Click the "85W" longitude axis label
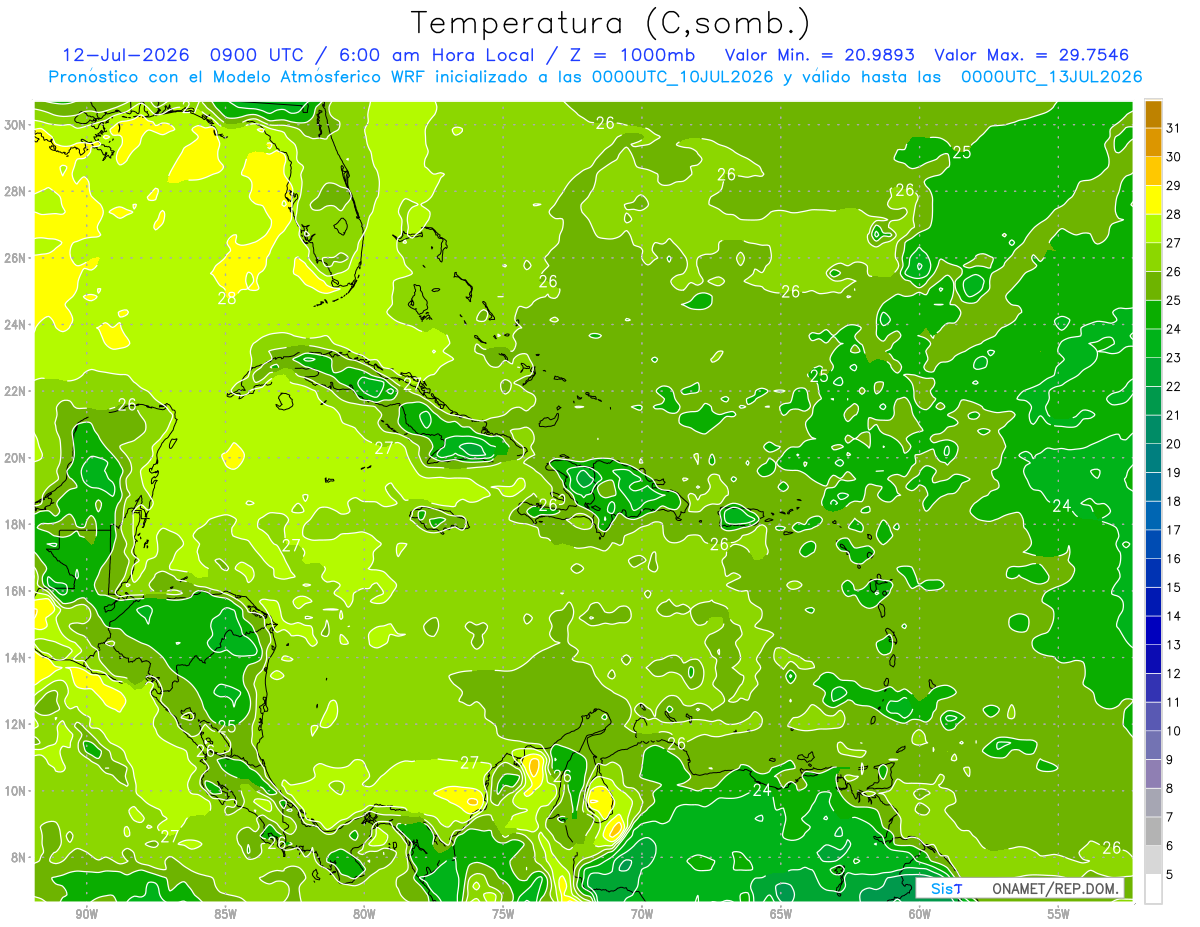Viewport: 1200px width, 927px height. [x=225, y=913]
